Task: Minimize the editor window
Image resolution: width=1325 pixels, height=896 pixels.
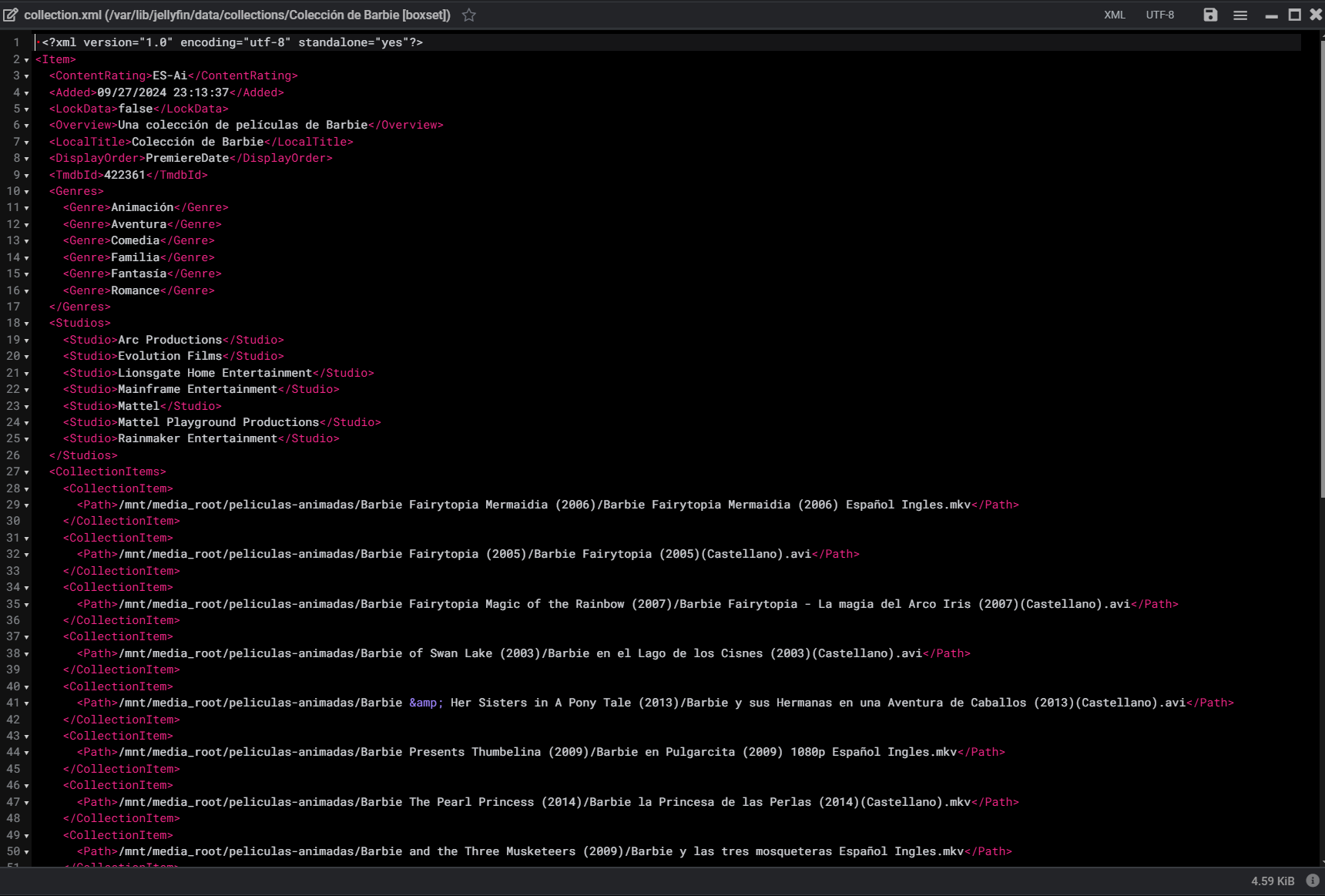Action: [x=1272, y=15]
